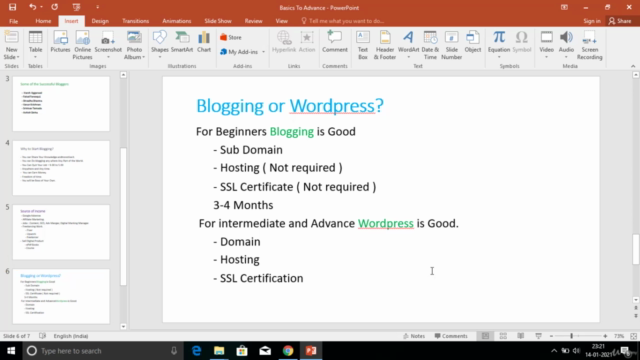Insert a Chart
Image resolution: width=640 pixels, height=360 pixels.
204,42
